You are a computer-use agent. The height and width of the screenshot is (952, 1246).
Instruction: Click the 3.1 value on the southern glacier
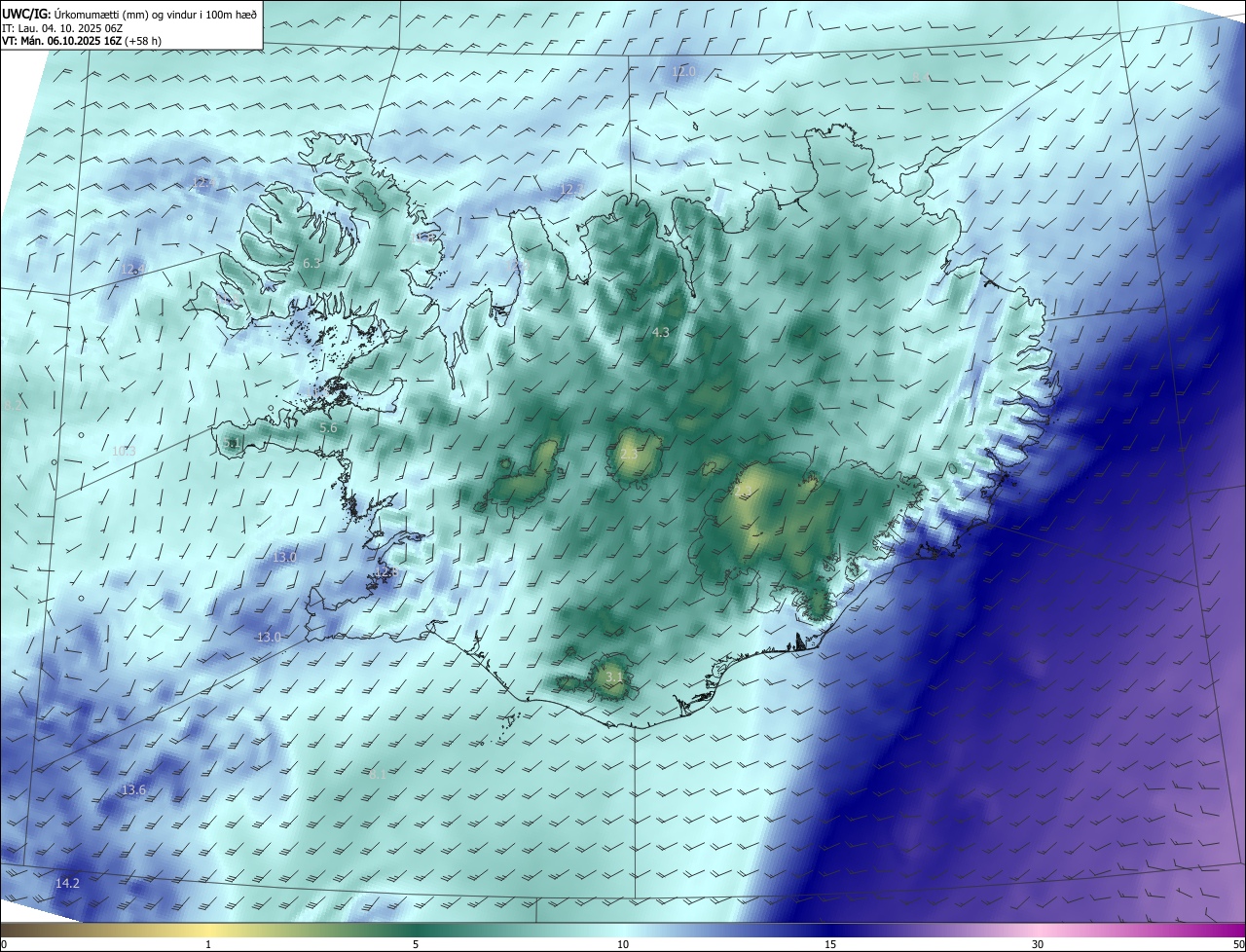pyautogui.click(x=613, y=676)
